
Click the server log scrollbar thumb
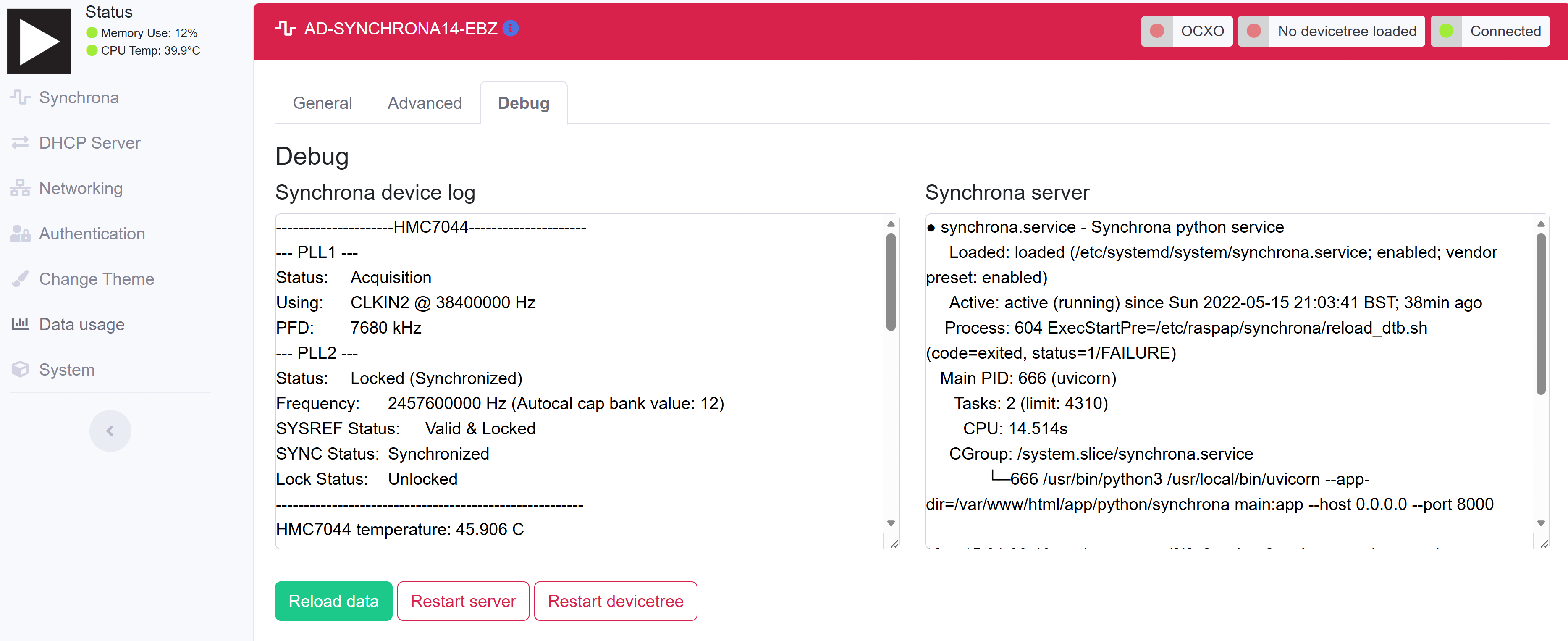[x=1541, y=313]
